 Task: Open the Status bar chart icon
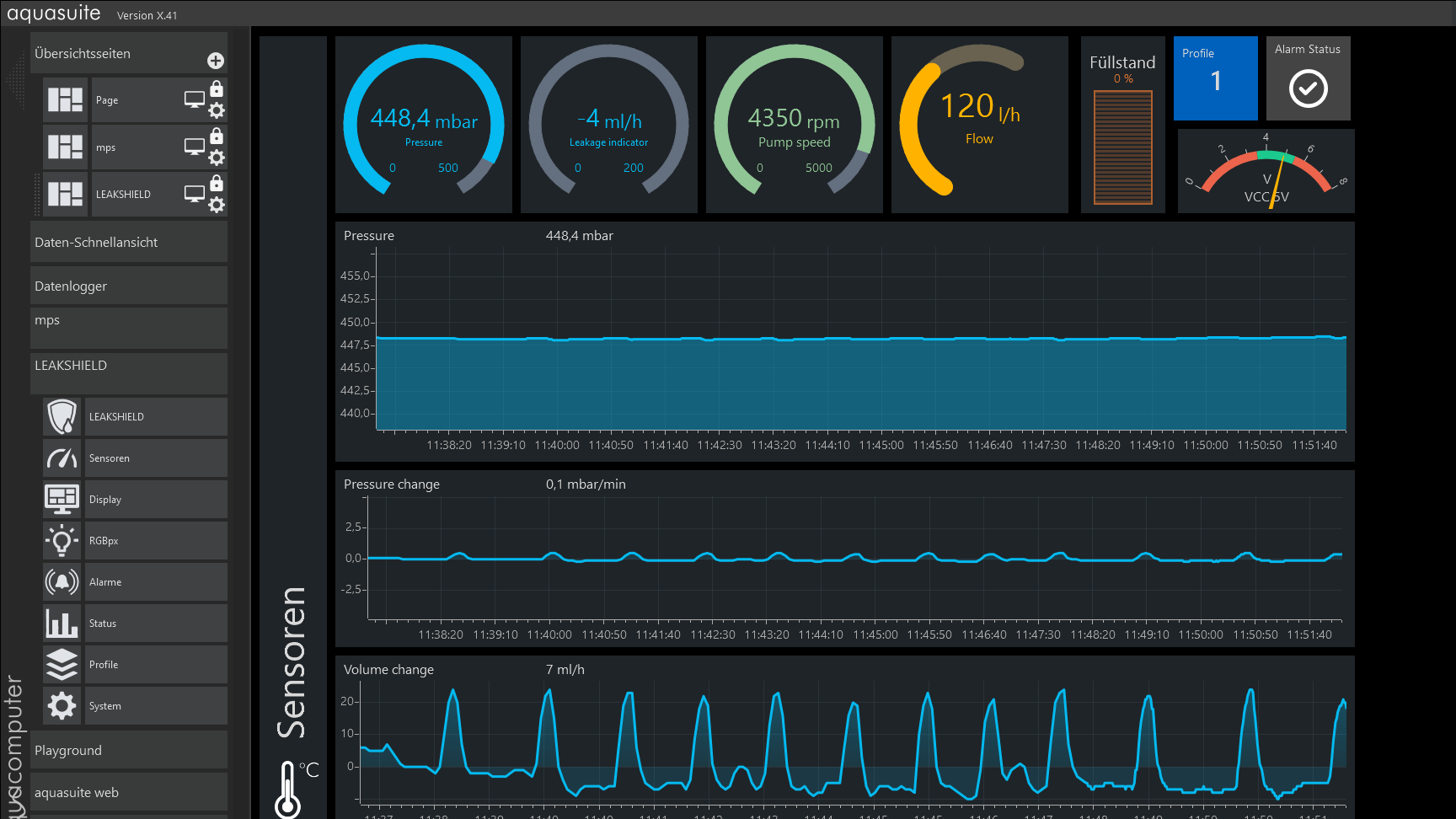[62, 624]
